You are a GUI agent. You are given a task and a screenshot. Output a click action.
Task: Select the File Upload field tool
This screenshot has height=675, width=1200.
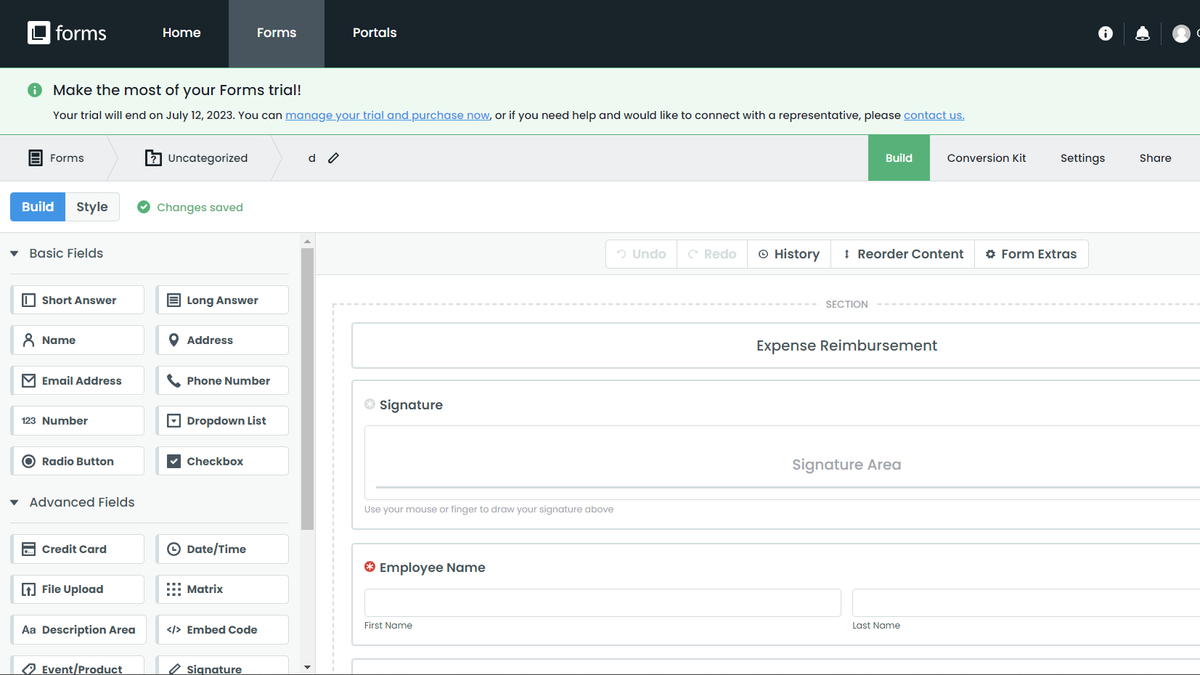click(77, 588)
